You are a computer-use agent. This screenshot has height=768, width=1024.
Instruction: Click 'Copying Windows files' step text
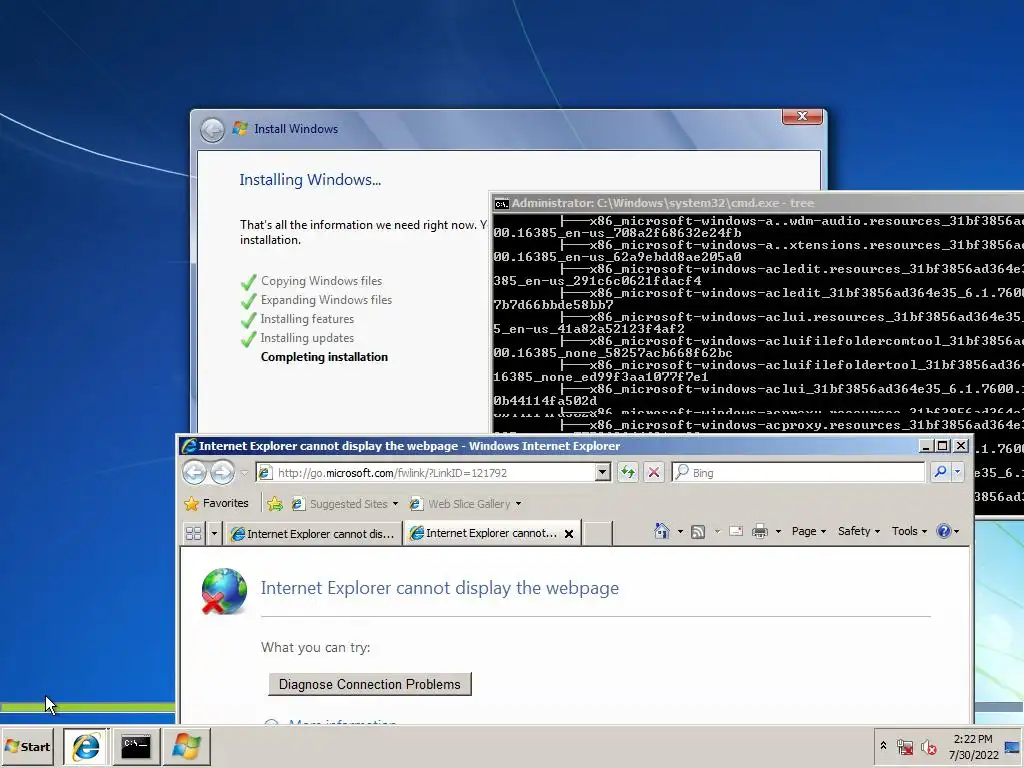click(321, 281)
